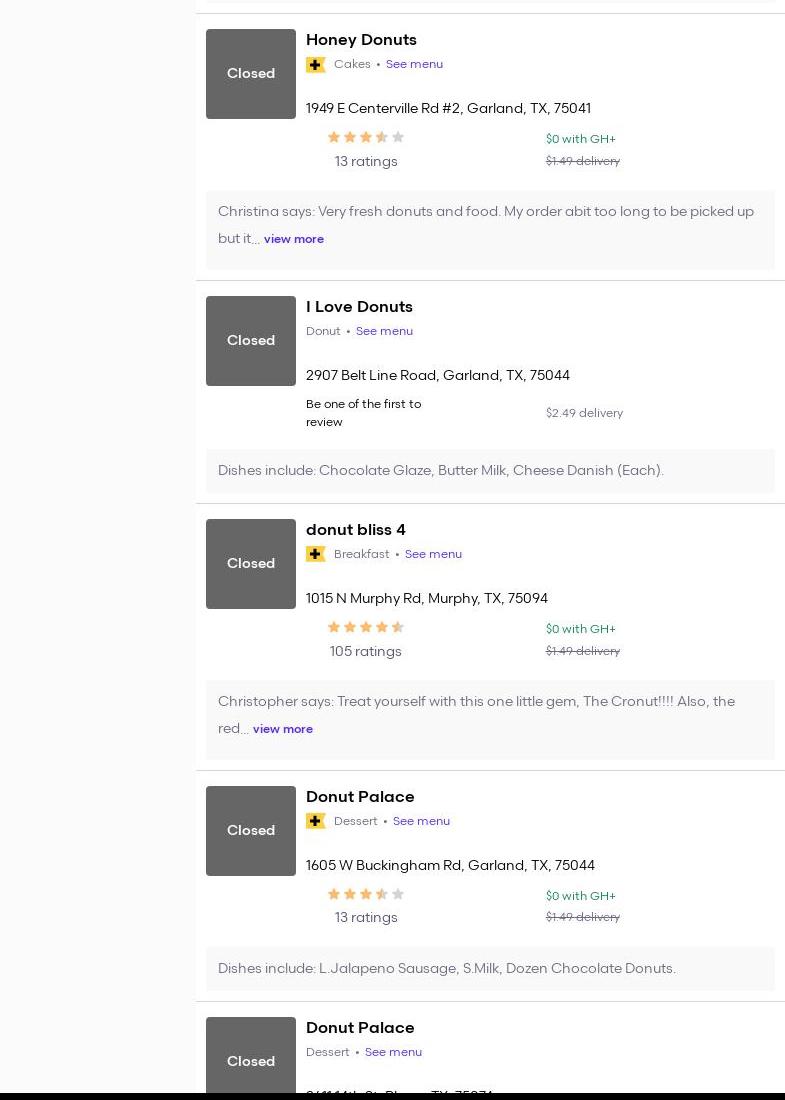Screen dimensions: 785x1100
Task: Click the Closed thumbnail for Honey Donuts
Action: click(251, 74)
